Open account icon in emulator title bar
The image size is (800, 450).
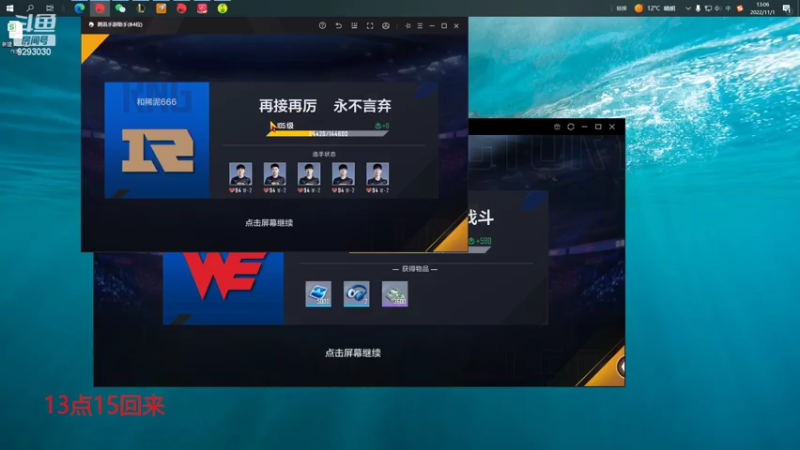[x=386, y=26]
